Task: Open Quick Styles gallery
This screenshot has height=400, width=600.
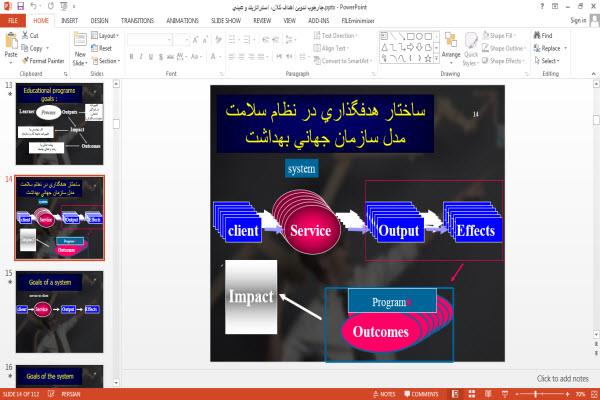Action: point(471,49)
